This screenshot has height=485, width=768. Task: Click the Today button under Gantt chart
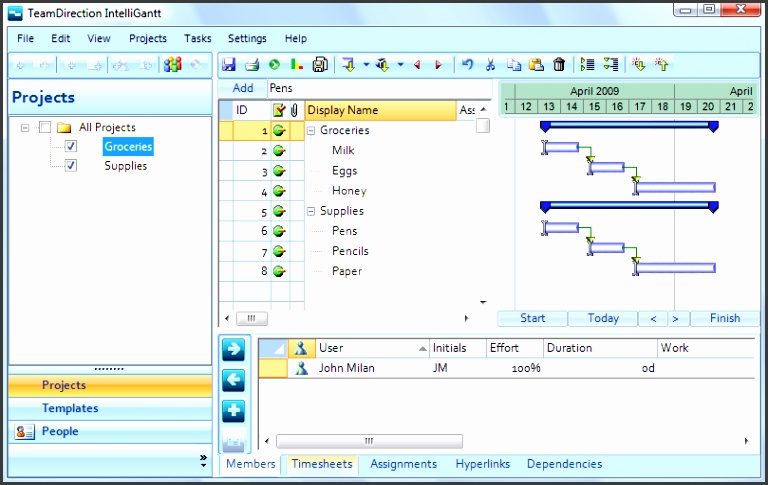[x=602, y=318]
